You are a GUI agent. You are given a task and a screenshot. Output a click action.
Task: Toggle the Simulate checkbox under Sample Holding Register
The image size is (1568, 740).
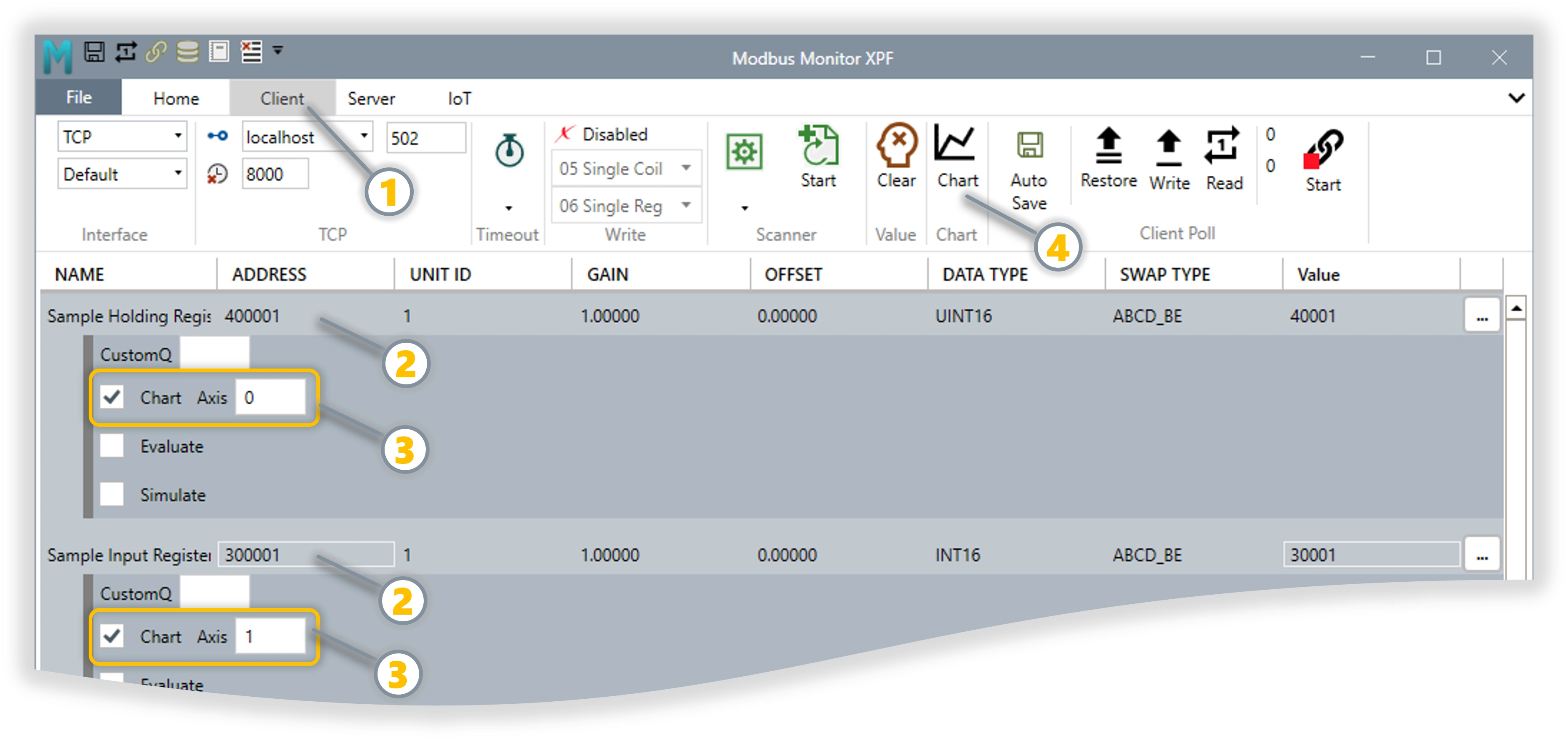tap(112, 495)
